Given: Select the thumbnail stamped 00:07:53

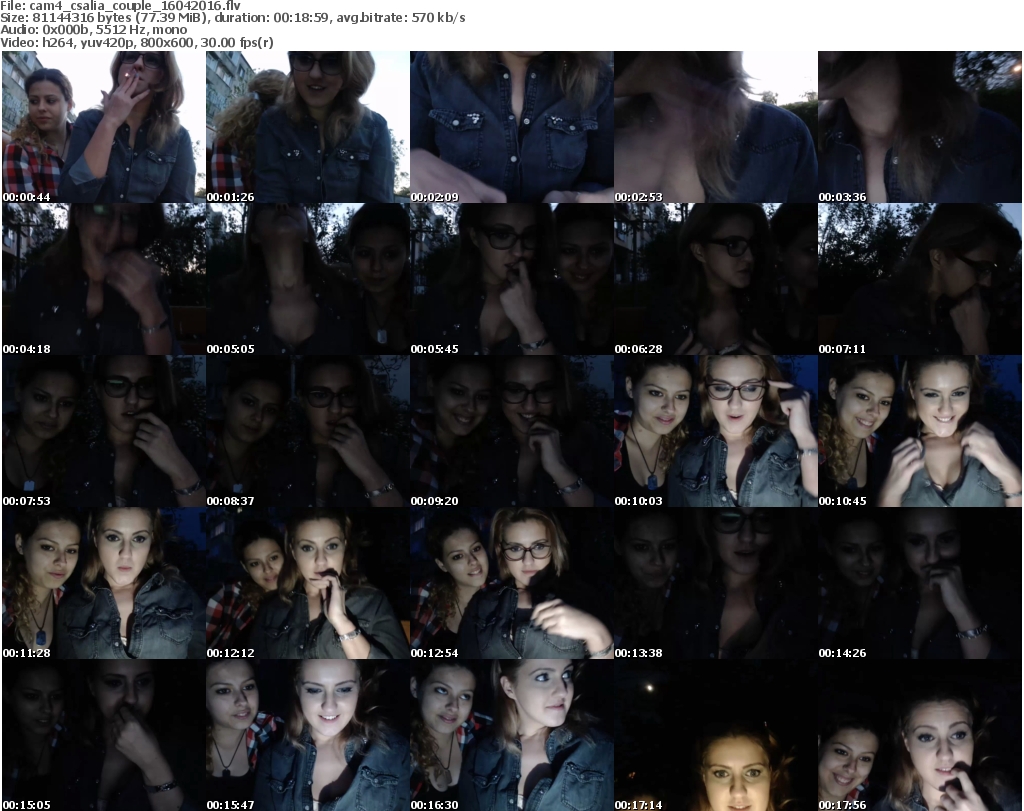Looking at the screenshot, I should pyautogui.click(x=103, y=431).
